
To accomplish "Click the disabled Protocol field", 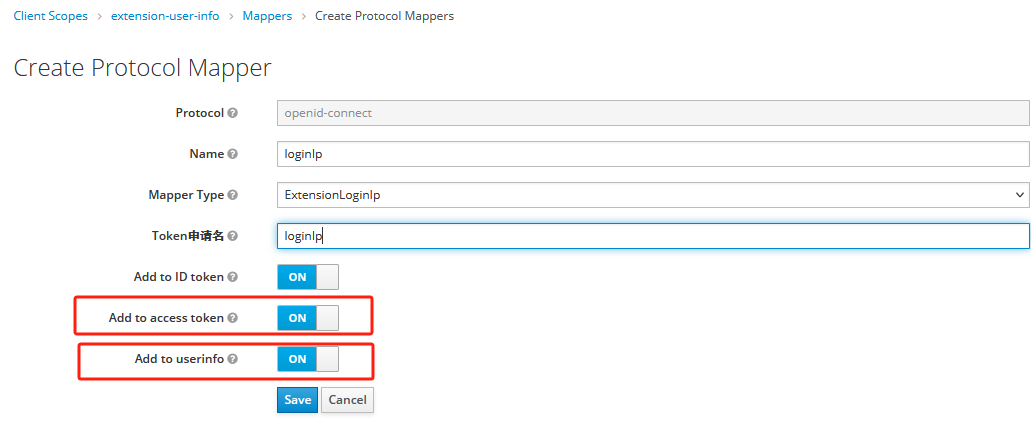I will point(652,113).
